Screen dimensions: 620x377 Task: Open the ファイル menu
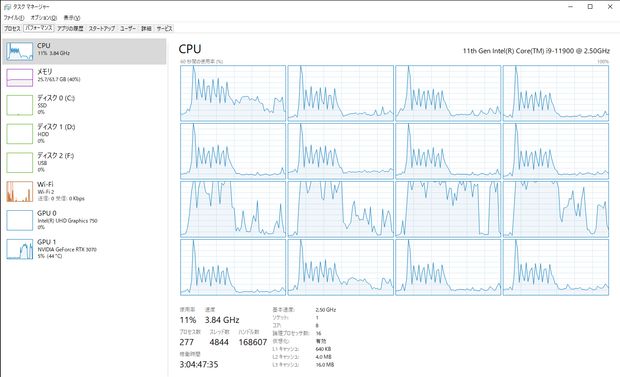pos(14,18)
